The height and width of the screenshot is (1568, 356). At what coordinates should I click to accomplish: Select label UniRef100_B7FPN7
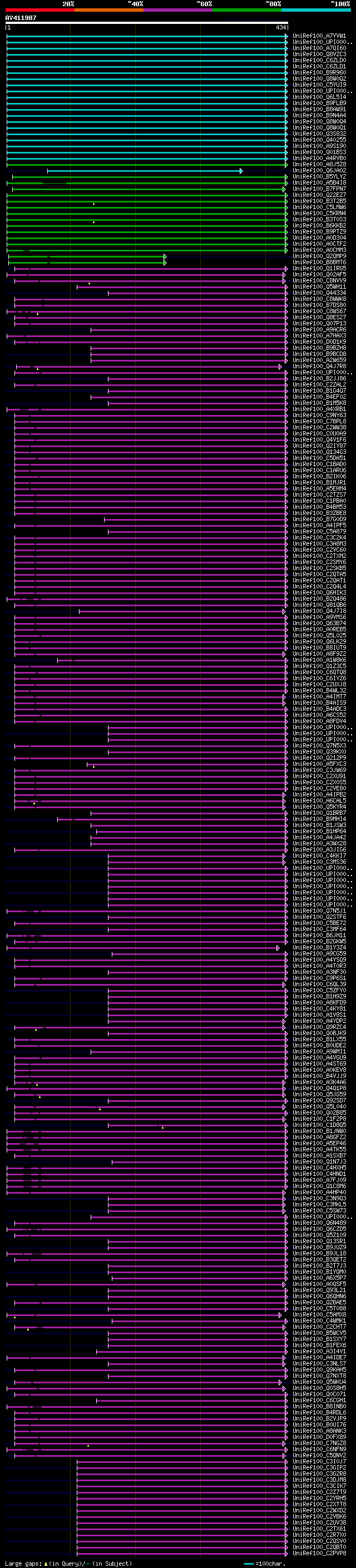pyautogui.click(x=319, y=189)
